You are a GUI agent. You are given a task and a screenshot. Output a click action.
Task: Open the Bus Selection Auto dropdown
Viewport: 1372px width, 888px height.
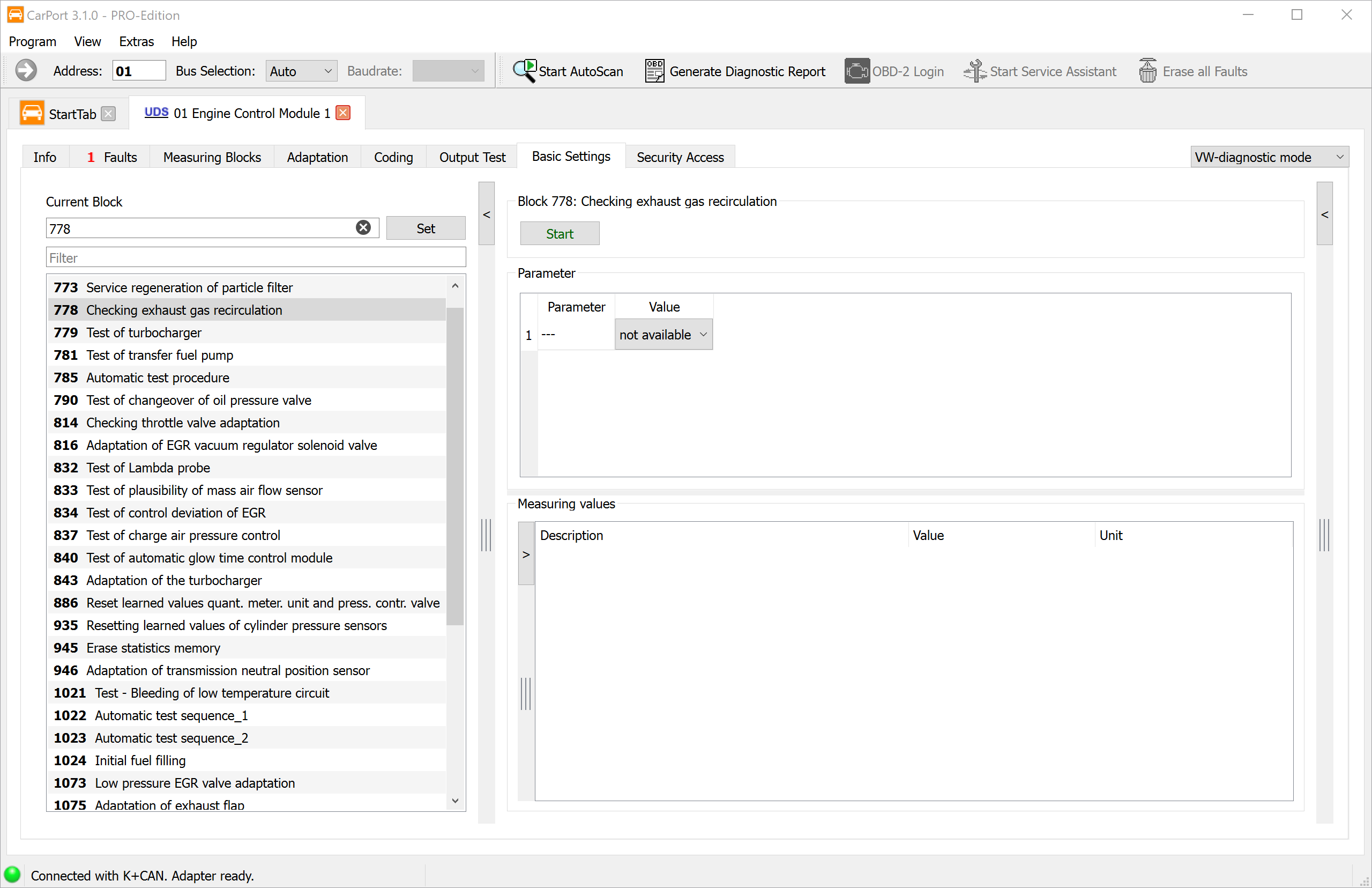point(301,71)
